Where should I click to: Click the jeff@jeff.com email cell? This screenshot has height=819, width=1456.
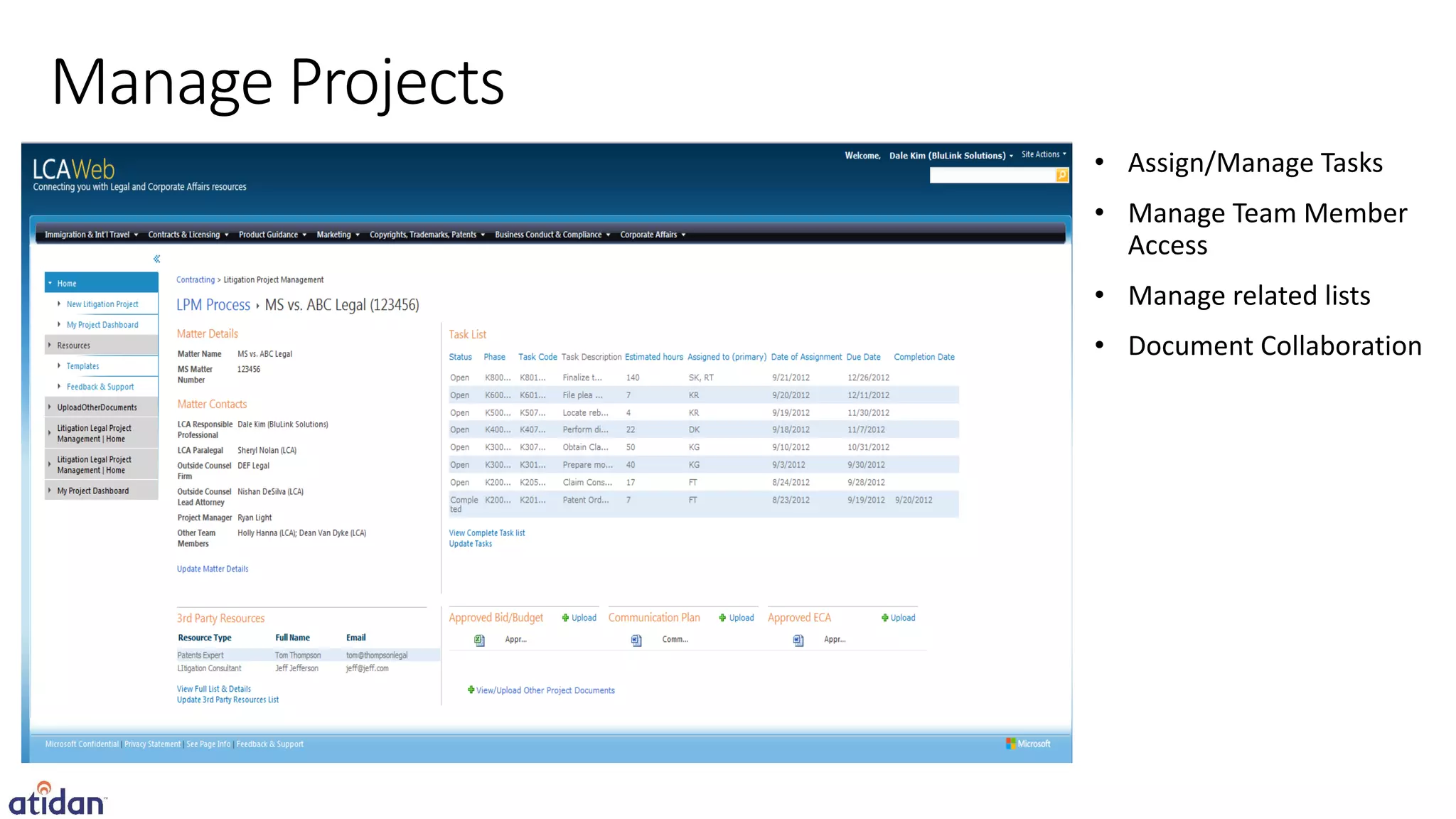[367, 668]
